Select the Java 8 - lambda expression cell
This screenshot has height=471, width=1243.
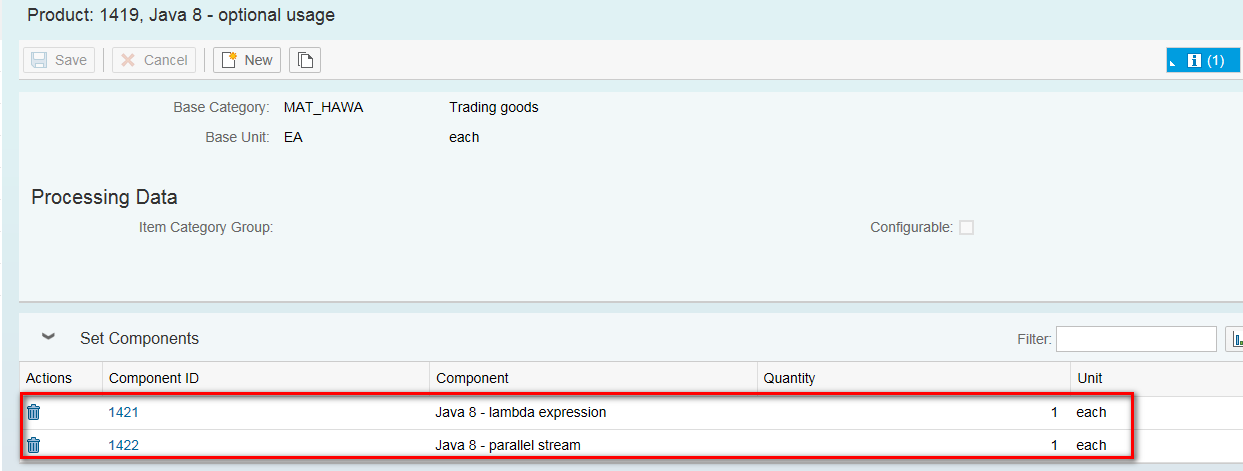tap(521, 412)
